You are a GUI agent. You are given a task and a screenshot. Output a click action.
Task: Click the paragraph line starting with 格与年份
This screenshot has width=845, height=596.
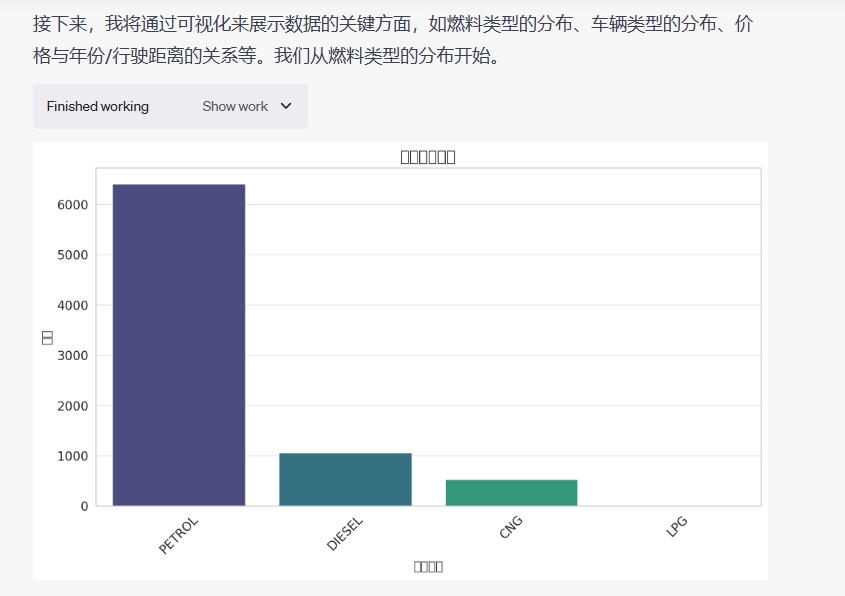point(268,56)
